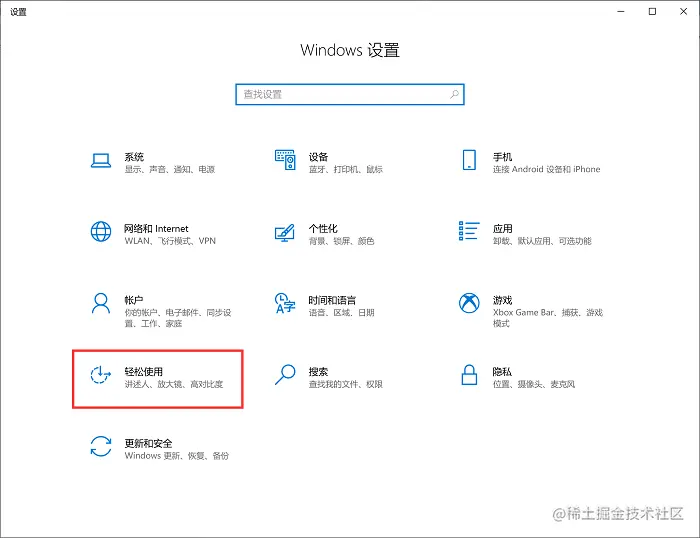Click Windows 更新、恢复、备份 description

coord(176,456)
